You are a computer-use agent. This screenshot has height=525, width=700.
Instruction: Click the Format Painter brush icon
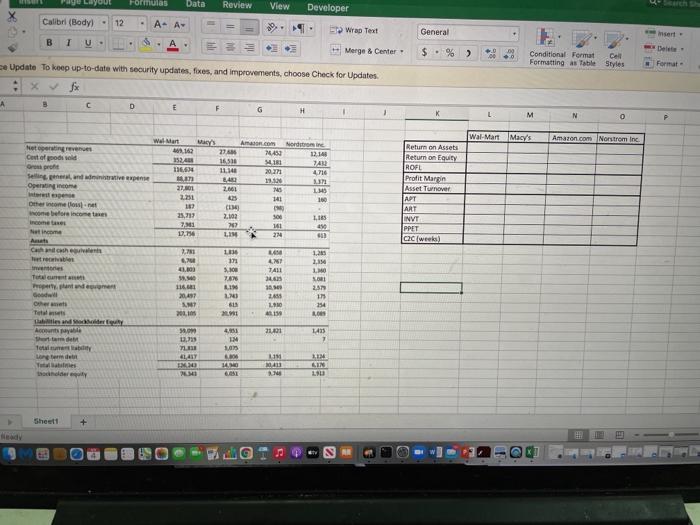(12, 47)
